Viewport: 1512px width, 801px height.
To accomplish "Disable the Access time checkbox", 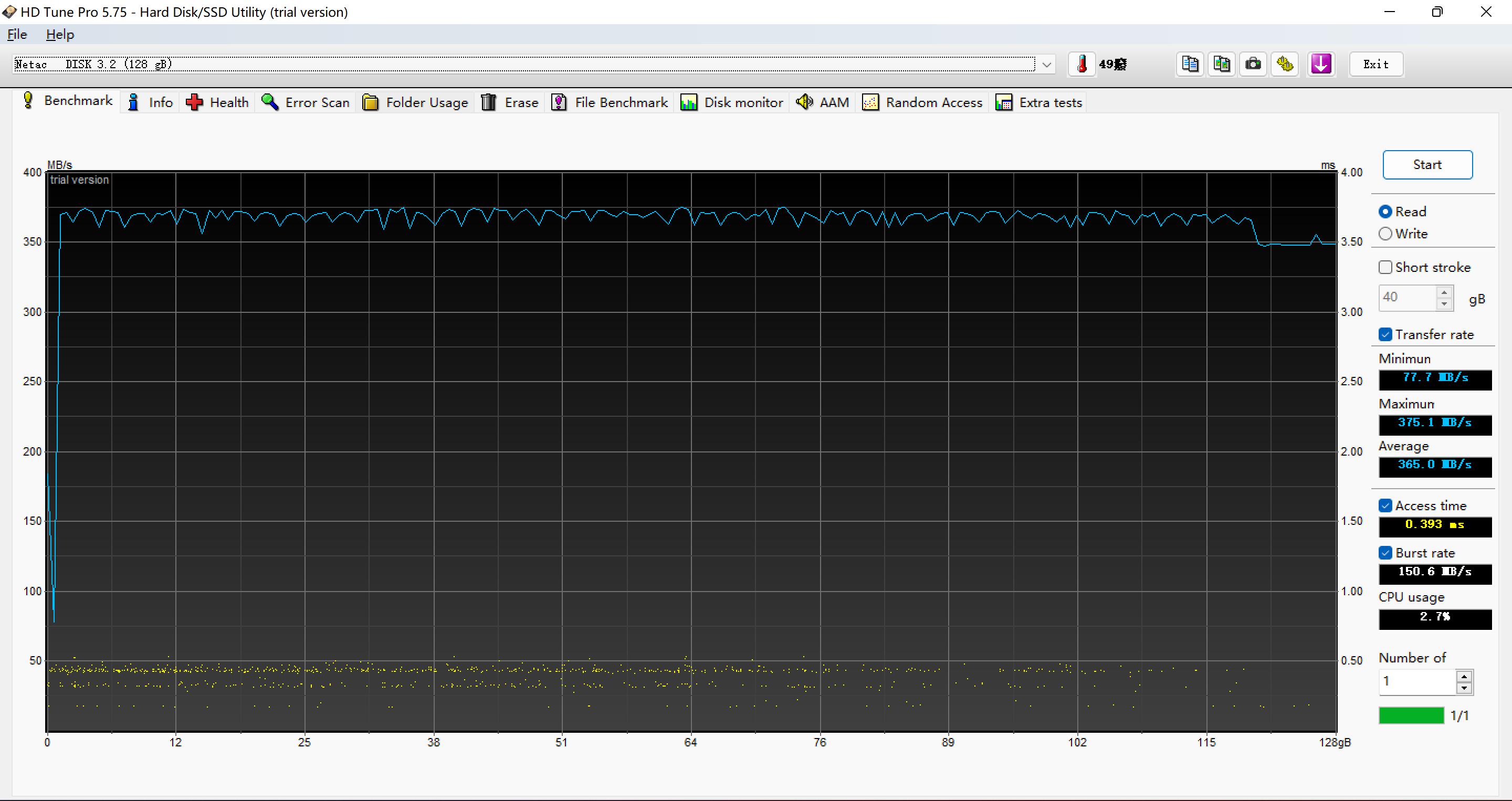I will [1386, 506].
